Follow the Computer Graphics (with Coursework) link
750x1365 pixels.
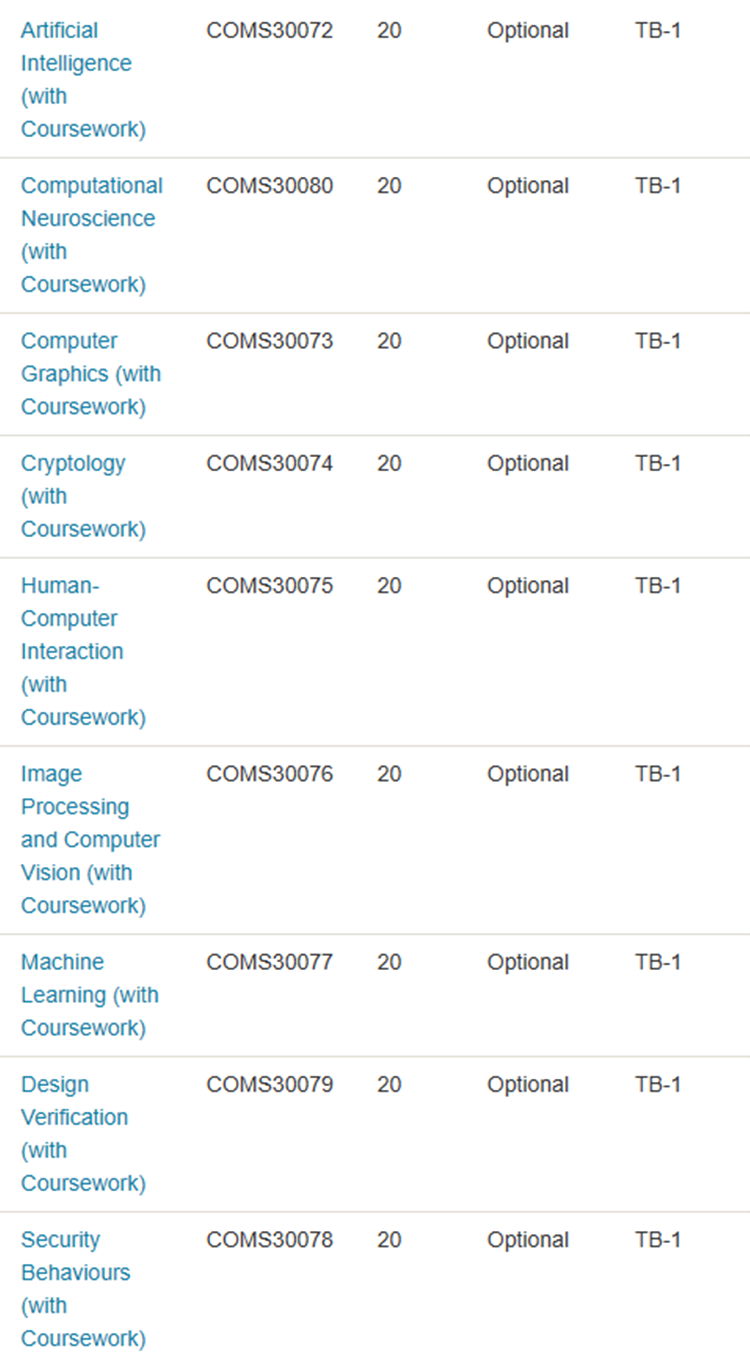click(91, 374)
